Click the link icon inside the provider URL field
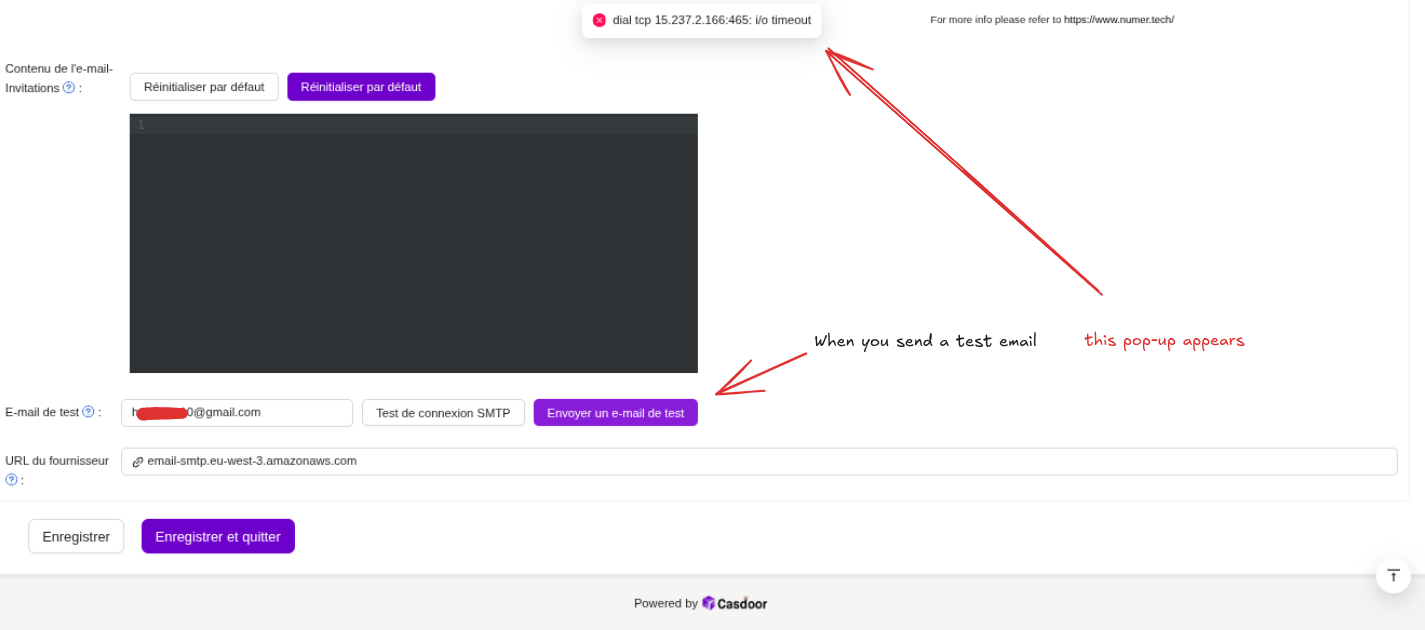This screenshot has width=1425, height=630. pos(138,462)
